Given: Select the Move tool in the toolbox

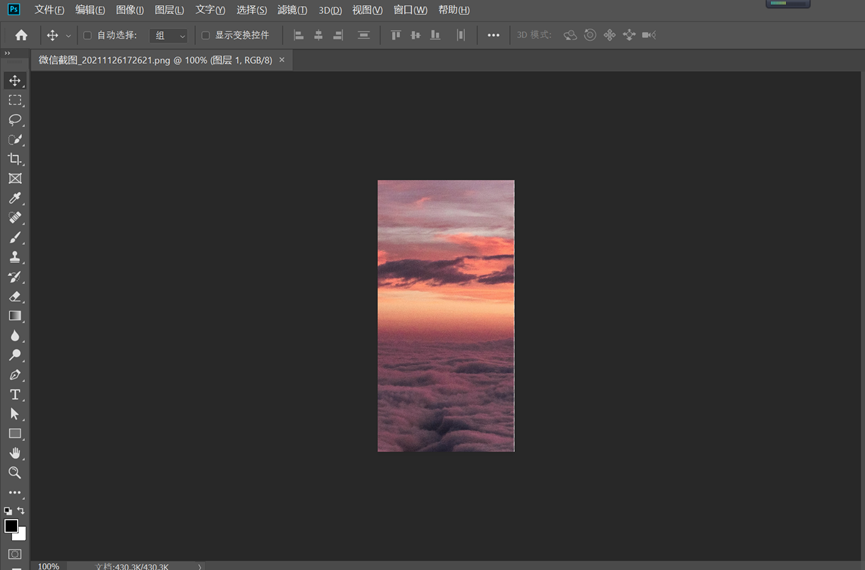Looking at the screenshot, I should coord(15,81).
